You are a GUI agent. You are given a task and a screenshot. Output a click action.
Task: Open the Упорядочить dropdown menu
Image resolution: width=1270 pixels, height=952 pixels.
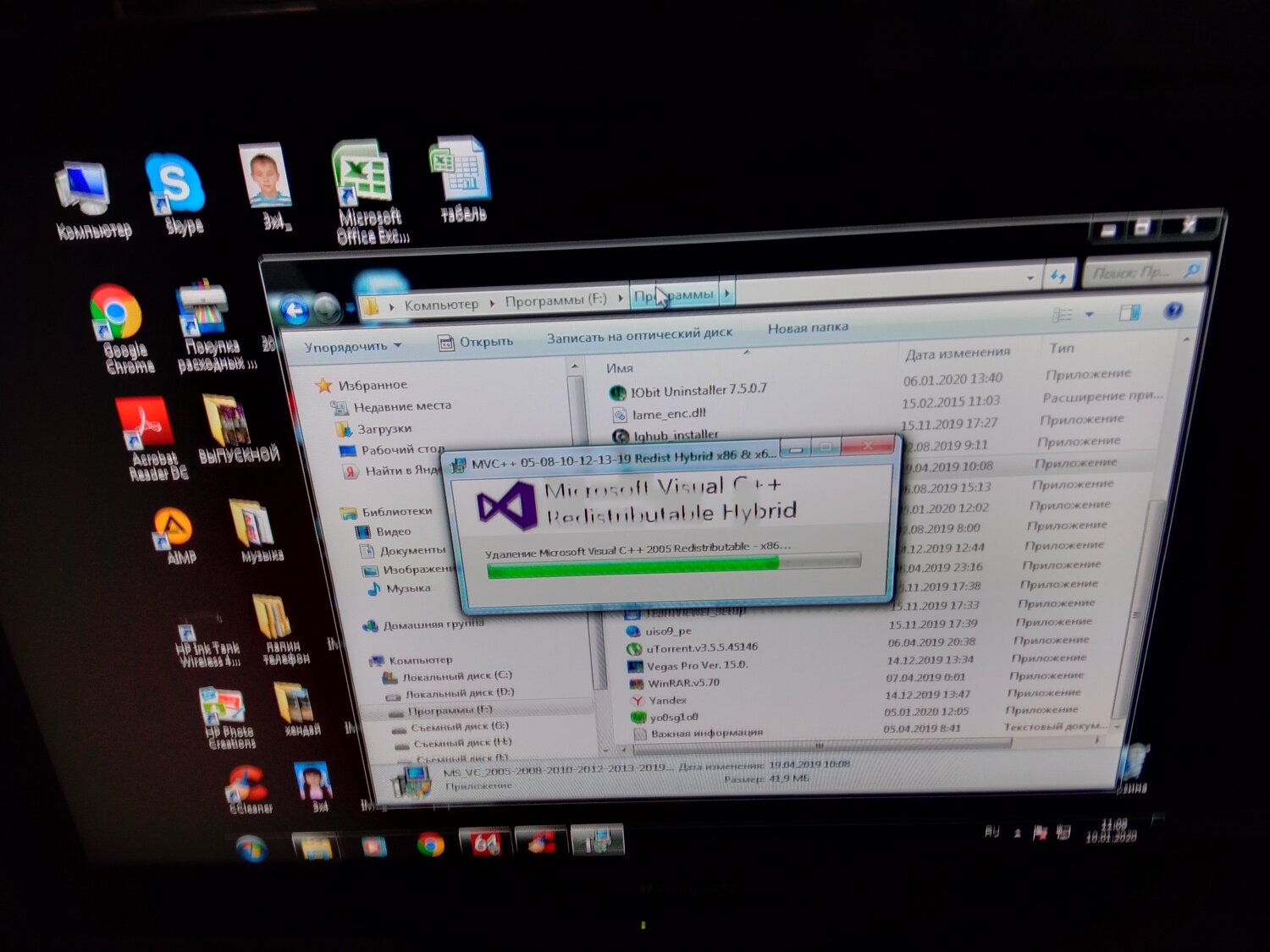coord(353,346)
